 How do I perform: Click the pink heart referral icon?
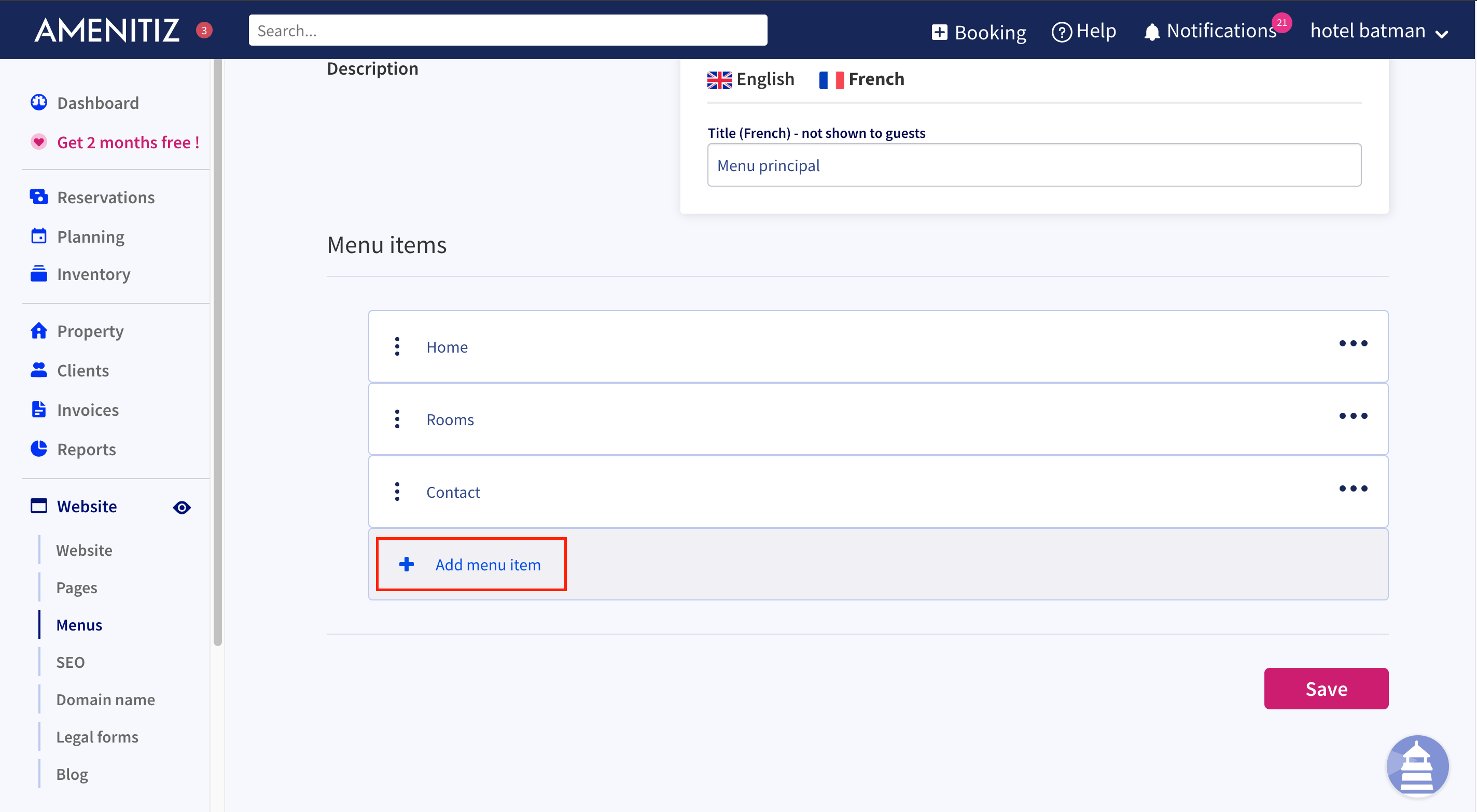point(39,142)
